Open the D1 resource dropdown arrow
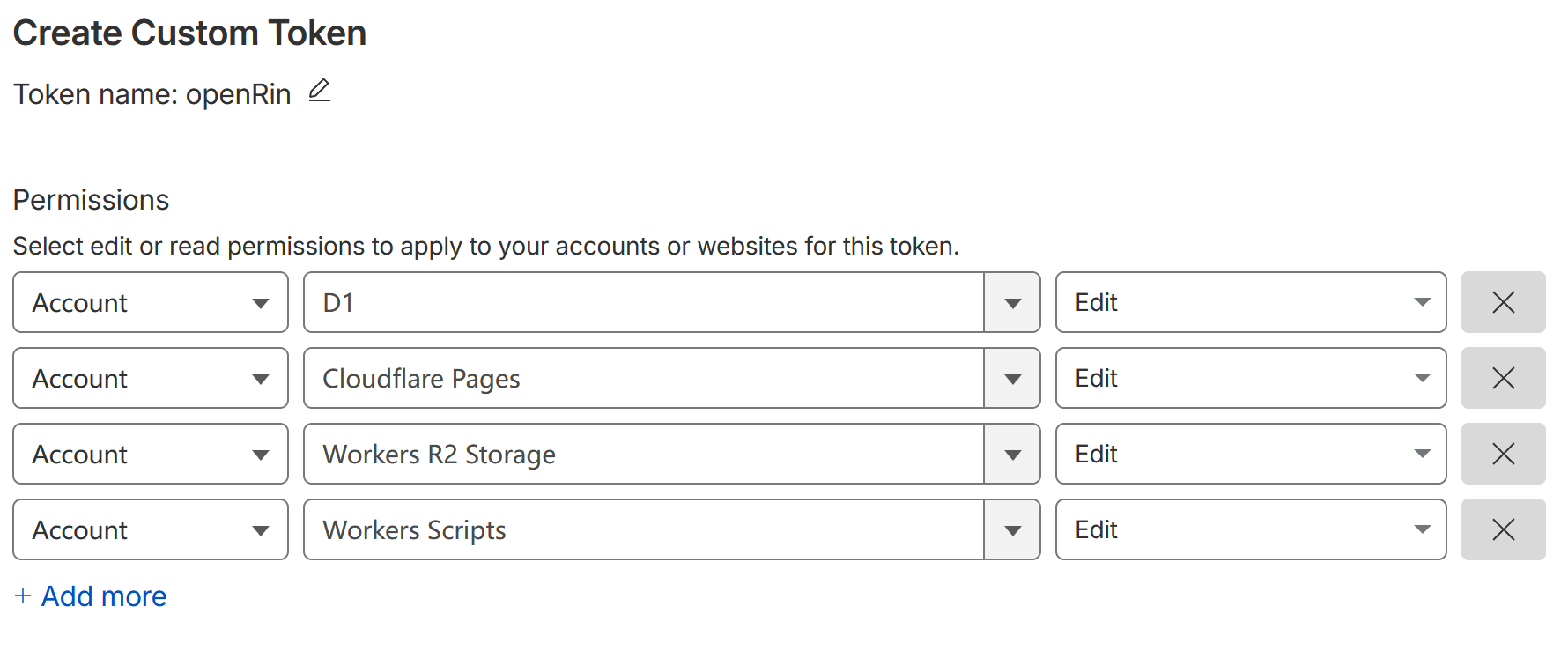This screenshot has width=1568, height=651. click(x=1012, y=302)
